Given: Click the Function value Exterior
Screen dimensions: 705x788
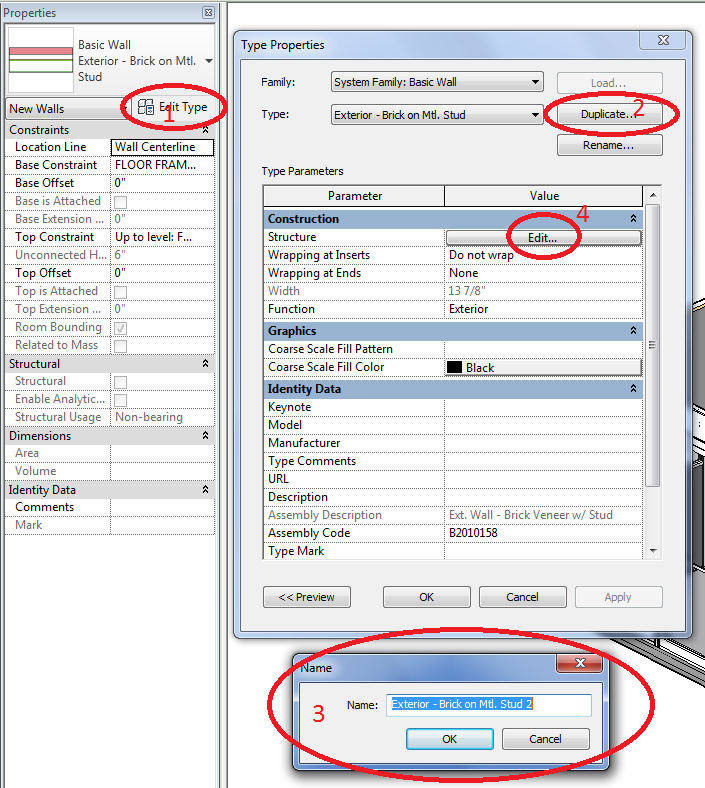Looking at the screenshot, I should pyautogui.click(x=543, y=309).
